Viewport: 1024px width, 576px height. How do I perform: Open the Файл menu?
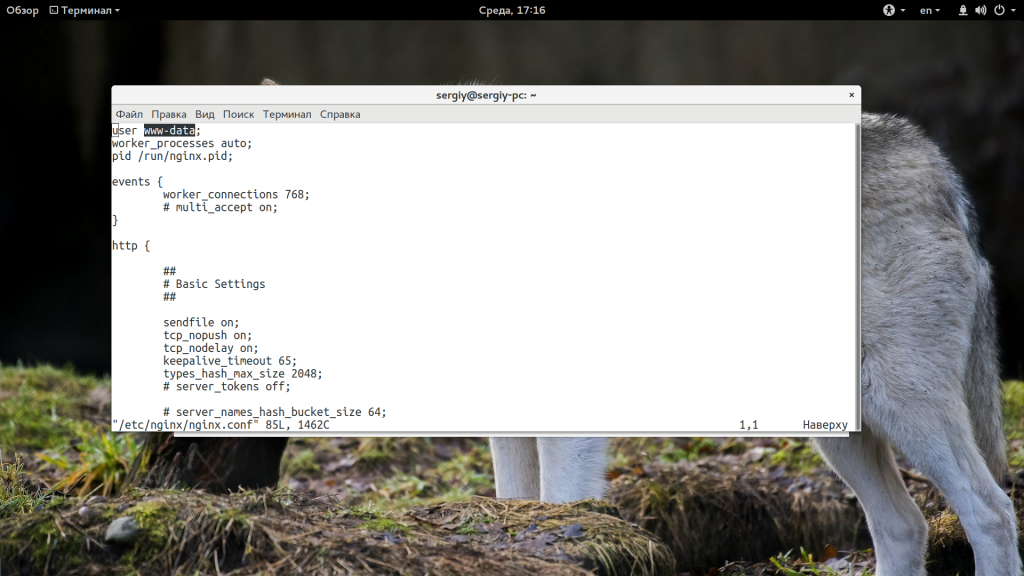click(129, 114)
